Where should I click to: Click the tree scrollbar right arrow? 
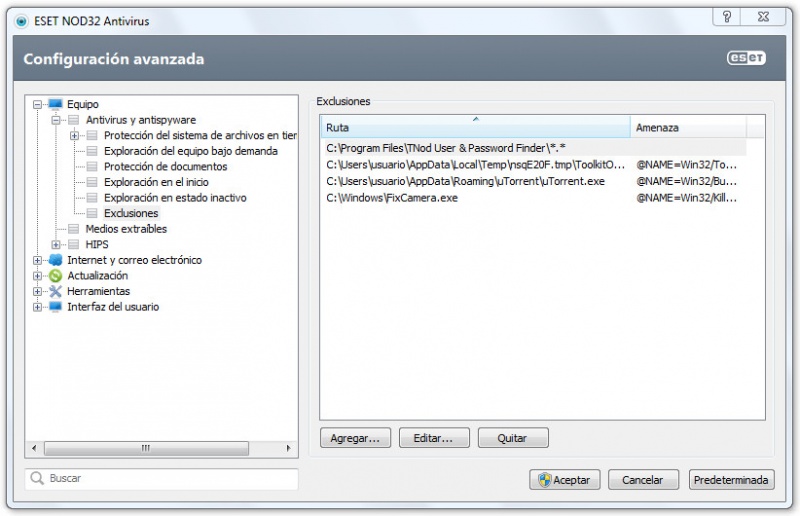(x=288, y=448)
